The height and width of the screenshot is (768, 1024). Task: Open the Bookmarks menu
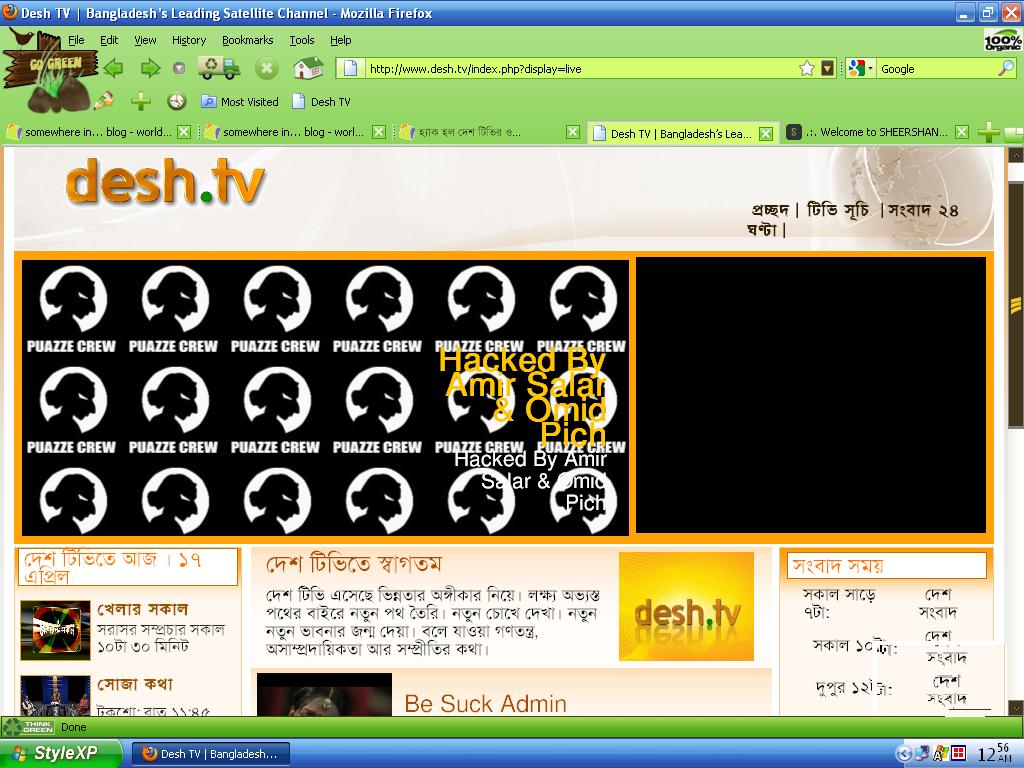pyautogui.click(x=248, y=40)
